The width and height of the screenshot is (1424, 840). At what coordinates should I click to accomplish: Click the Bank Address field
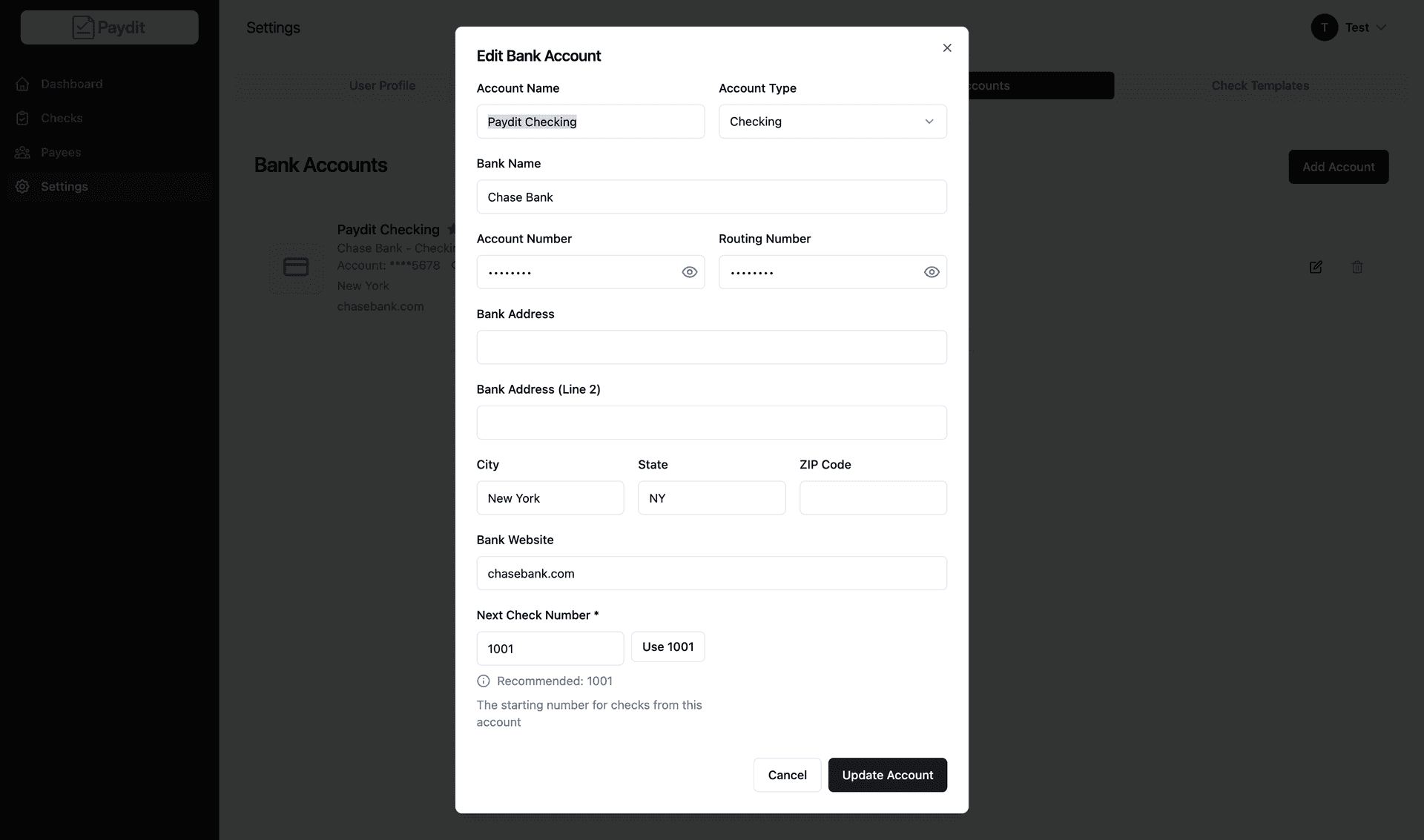(x=711, y=347)
